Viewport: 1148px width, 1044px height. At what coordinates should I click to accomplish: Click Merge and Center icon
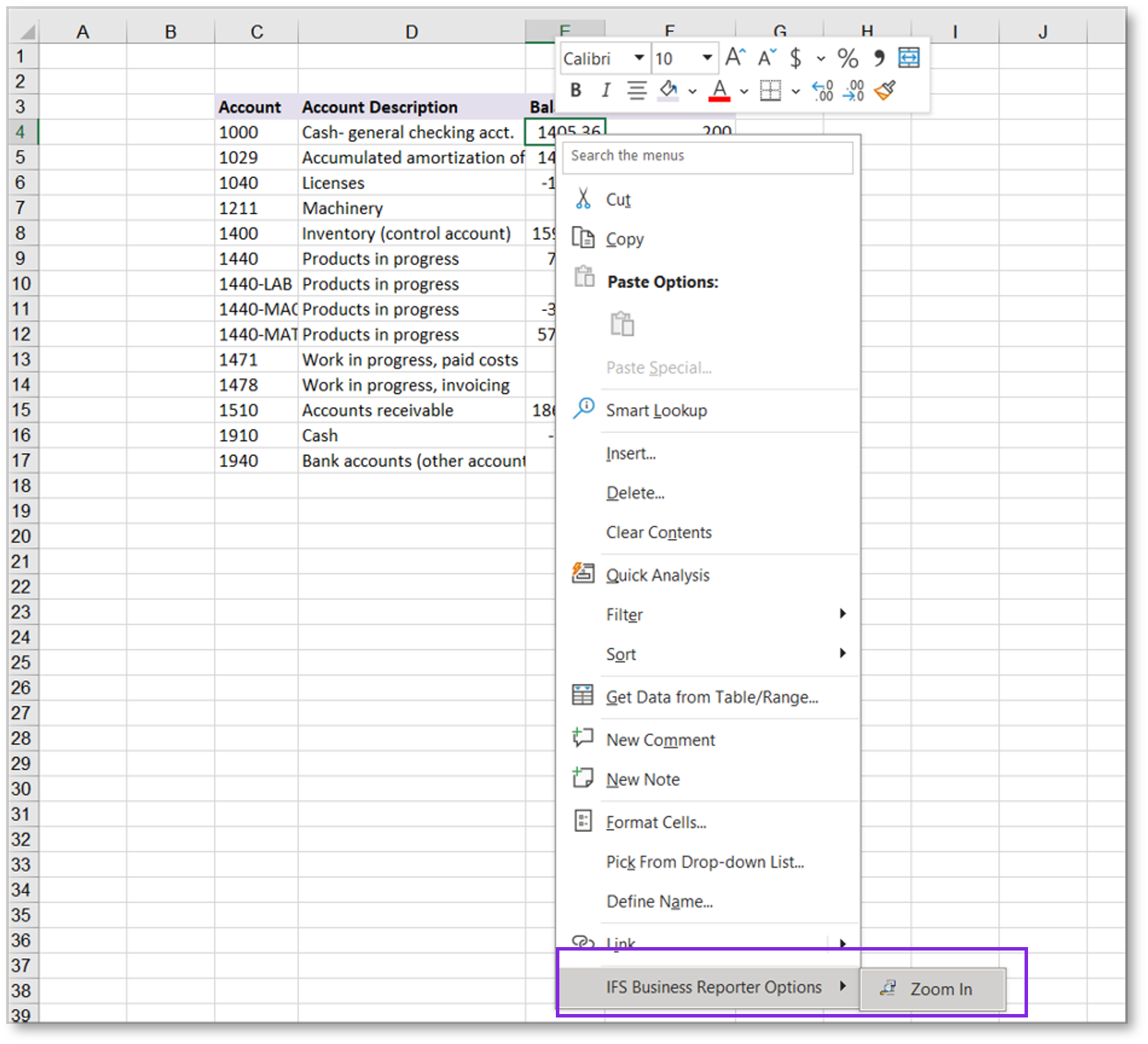(x=908, y=58)
